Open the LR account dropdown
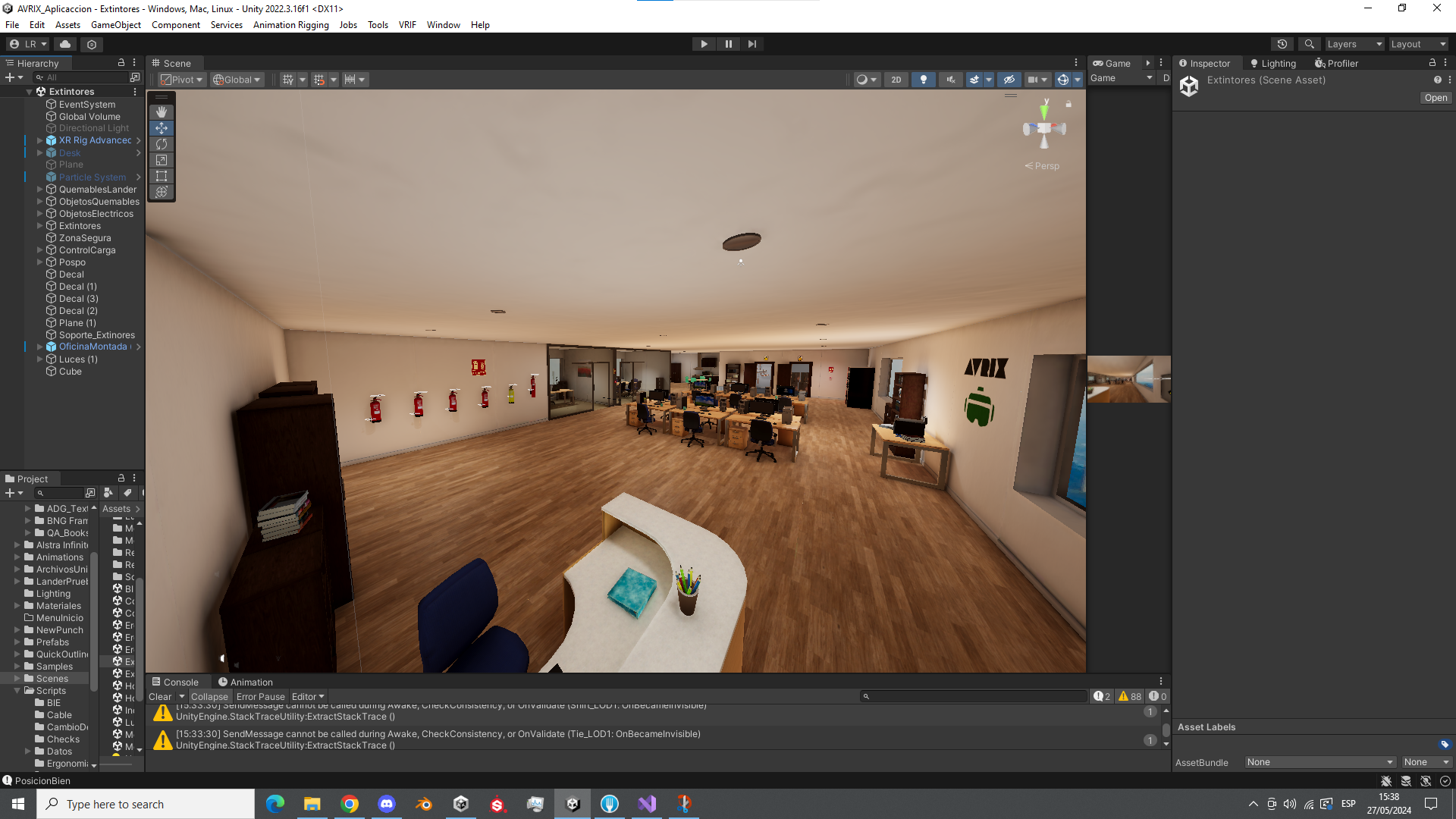 pyautogui.click(x=28, y=44)
